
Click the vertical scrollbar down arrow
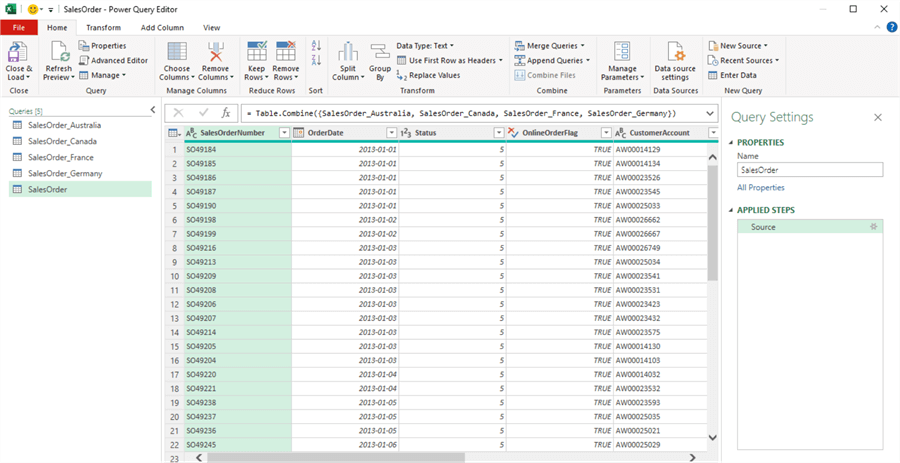click(x=712, y=438)
